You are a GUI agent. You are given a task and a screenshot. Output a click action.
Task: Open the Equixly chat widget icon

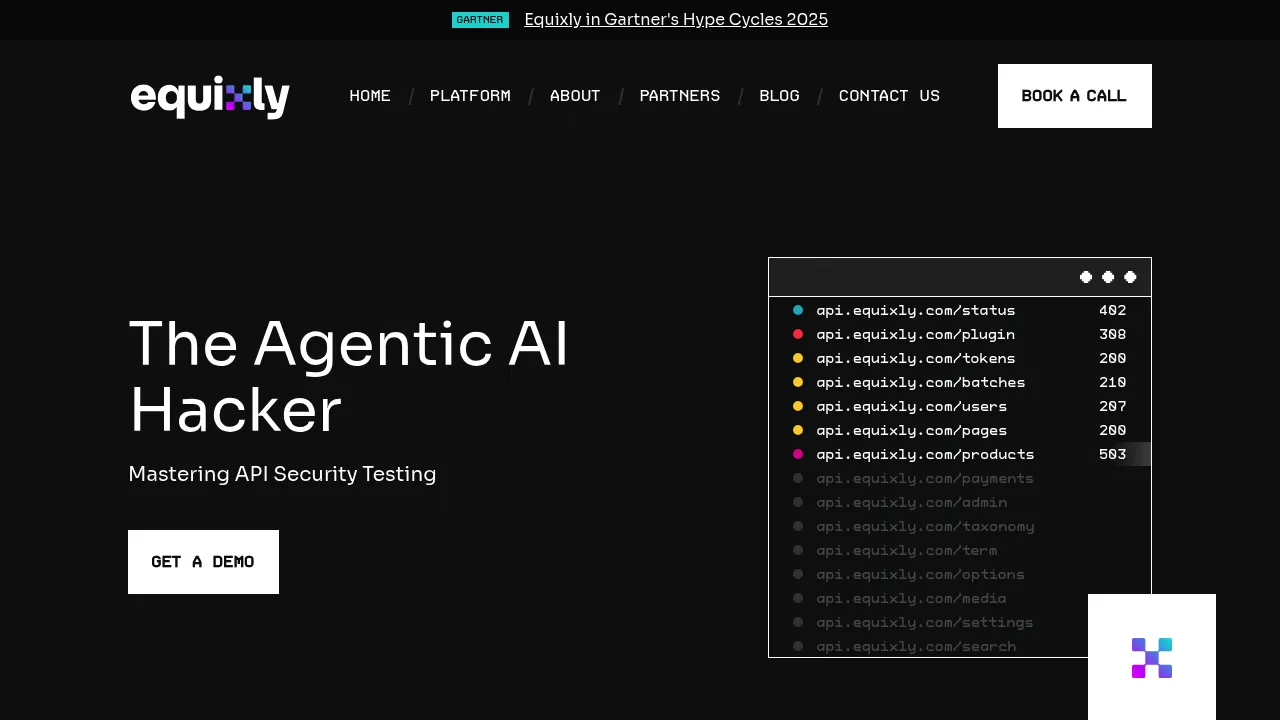click(x=1152, y=657)
